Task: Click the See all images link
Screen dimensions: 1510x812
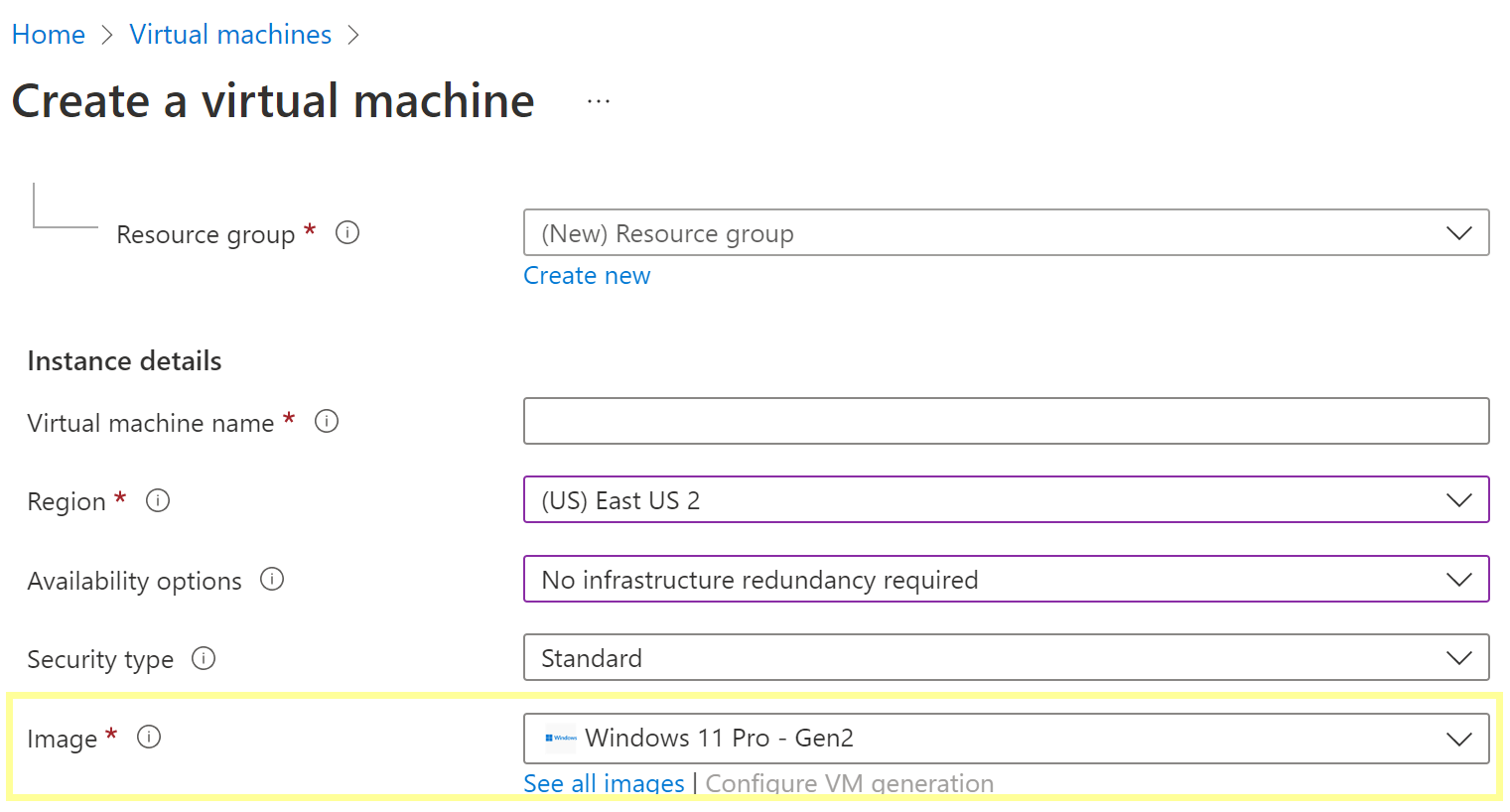Action: 604,783
